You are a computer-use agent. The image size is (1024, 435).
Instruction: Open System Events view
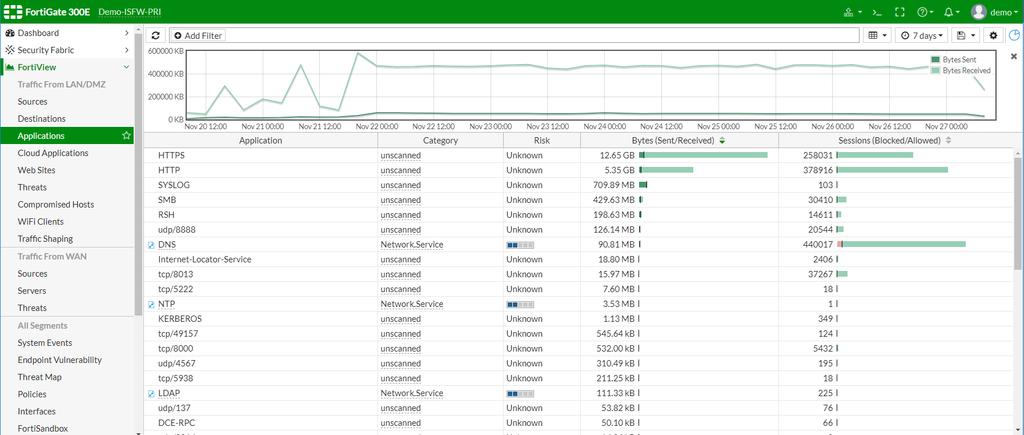coord(45,342)
